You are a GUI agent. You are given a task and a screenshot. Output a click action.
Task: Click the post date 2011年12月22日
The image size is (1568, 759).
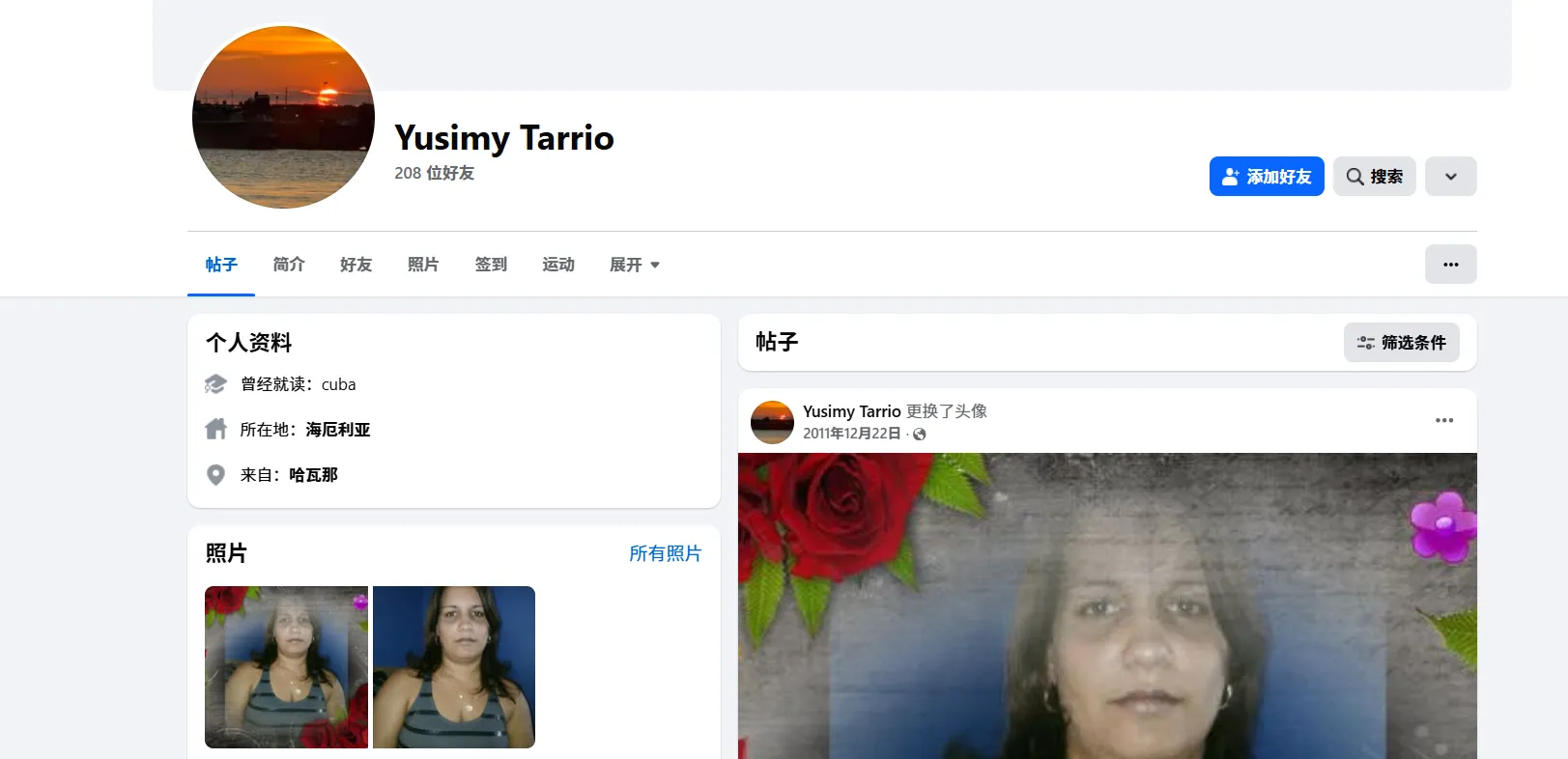[x=852, y=434]
